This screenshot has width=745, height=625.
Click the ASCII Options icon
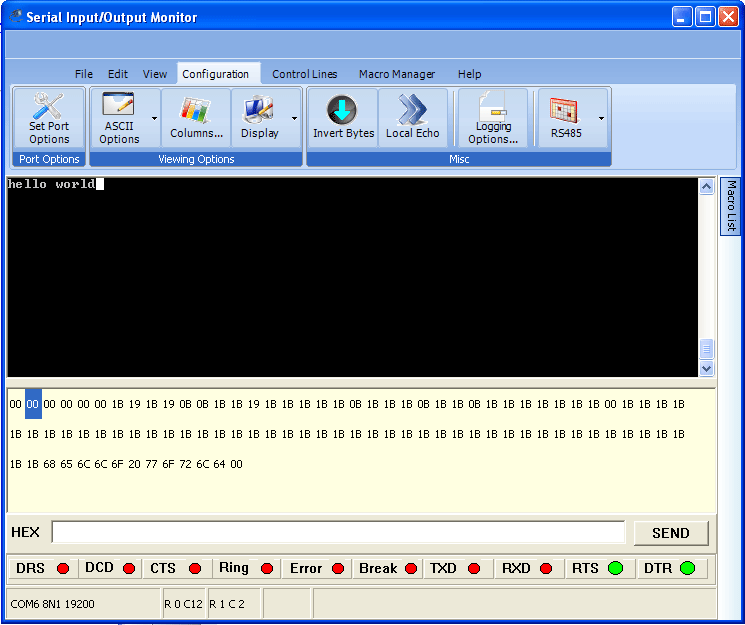(119, 119)
